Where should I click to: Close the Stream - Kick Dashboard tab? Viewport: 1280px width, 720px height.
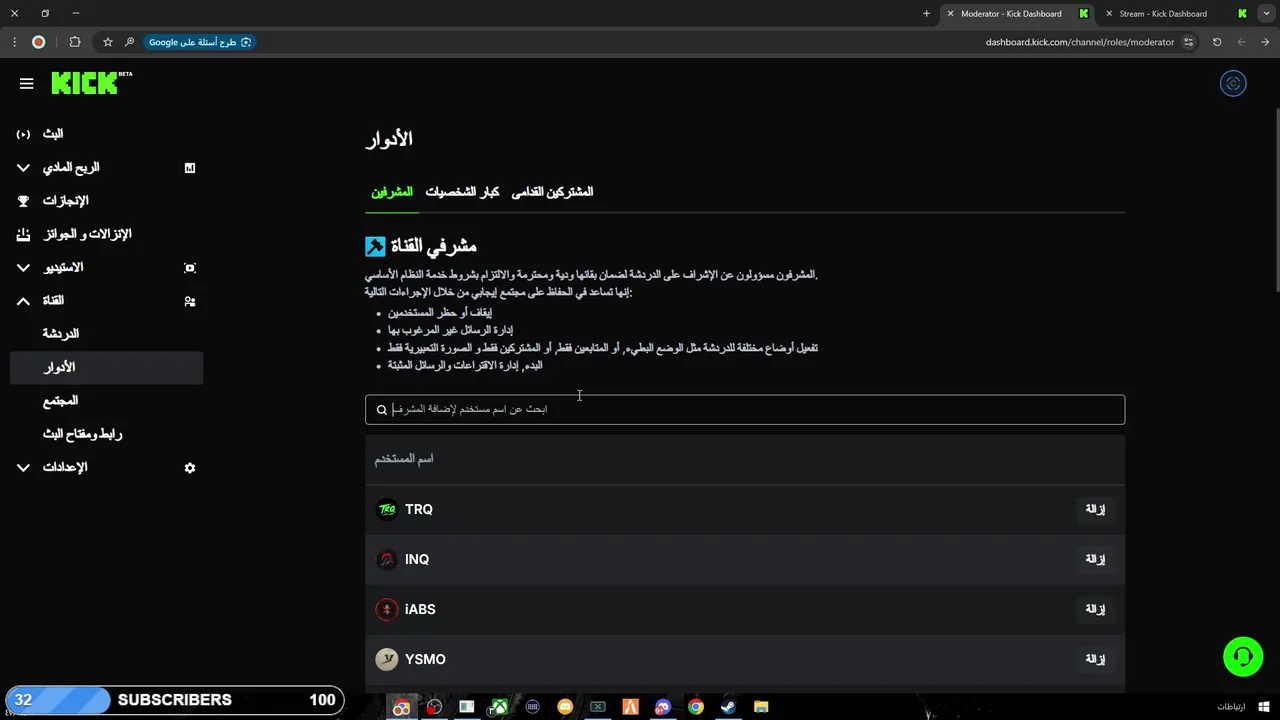(x=1109, y=14)
